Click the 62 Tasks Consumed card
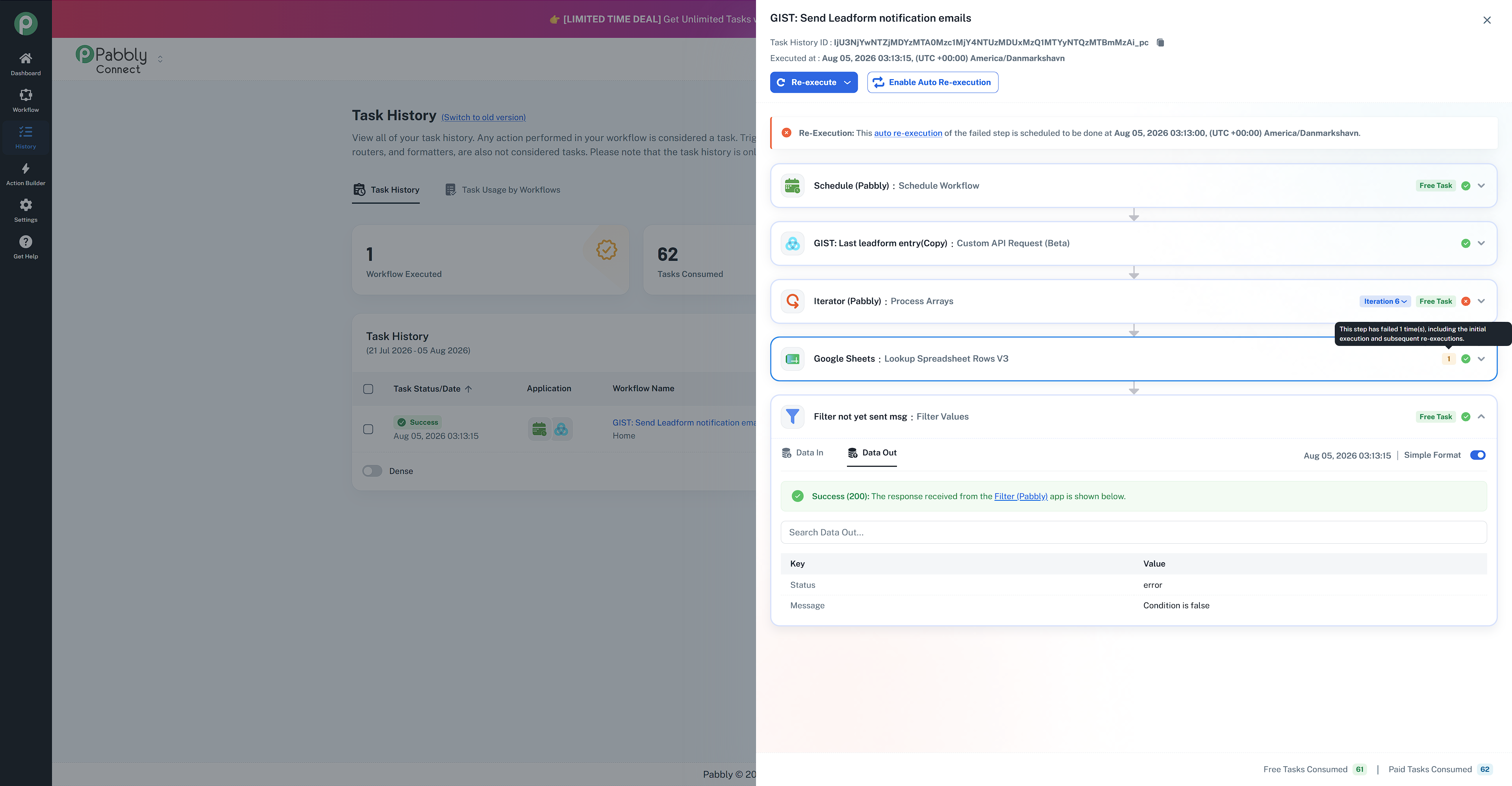The image size is (1512, 786). (x=700, y=260)
